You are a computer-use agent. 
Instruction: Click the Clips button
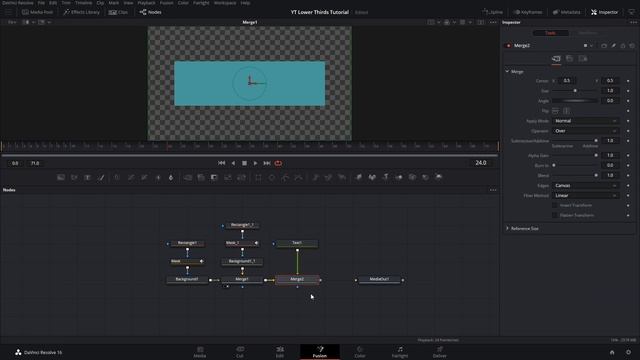[118, 12]
